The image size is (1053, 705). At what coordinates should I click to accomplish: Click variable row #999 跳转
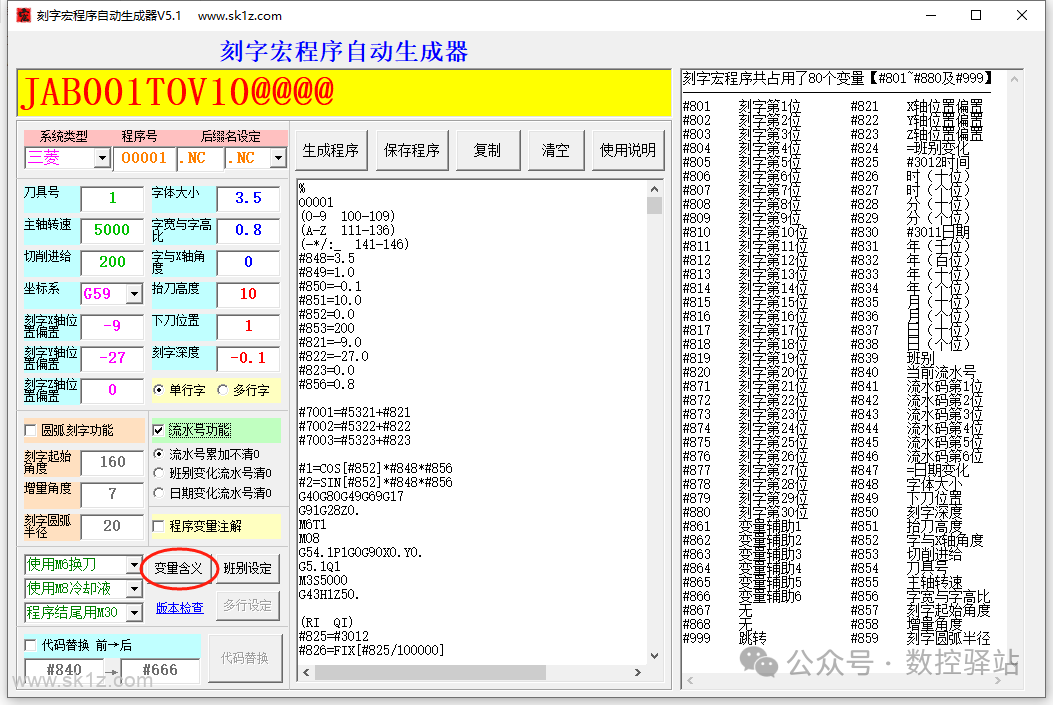725,638
